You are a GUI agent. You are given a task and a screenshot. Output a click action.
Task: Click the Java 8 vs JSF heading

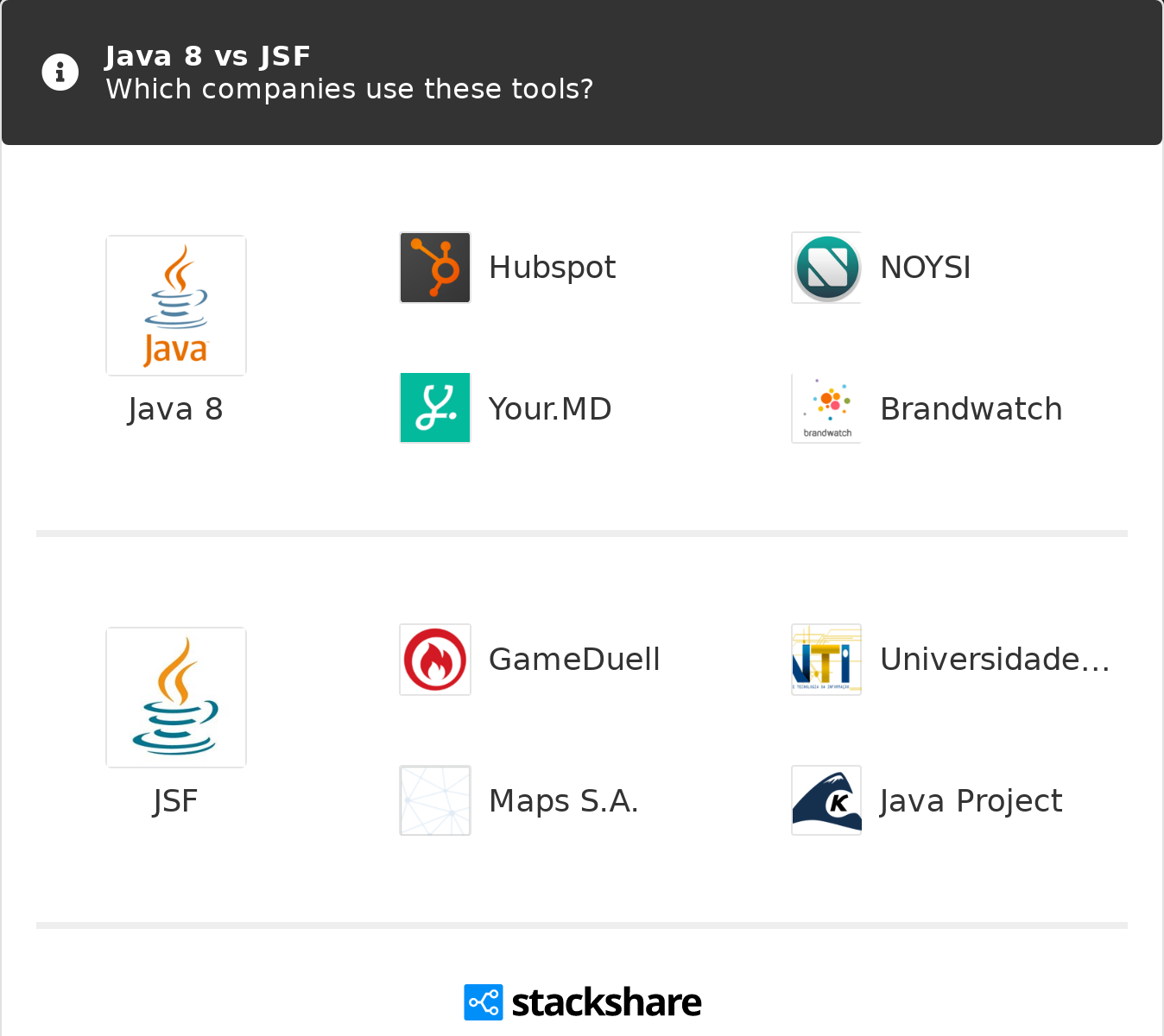click(x=207, y=56)
